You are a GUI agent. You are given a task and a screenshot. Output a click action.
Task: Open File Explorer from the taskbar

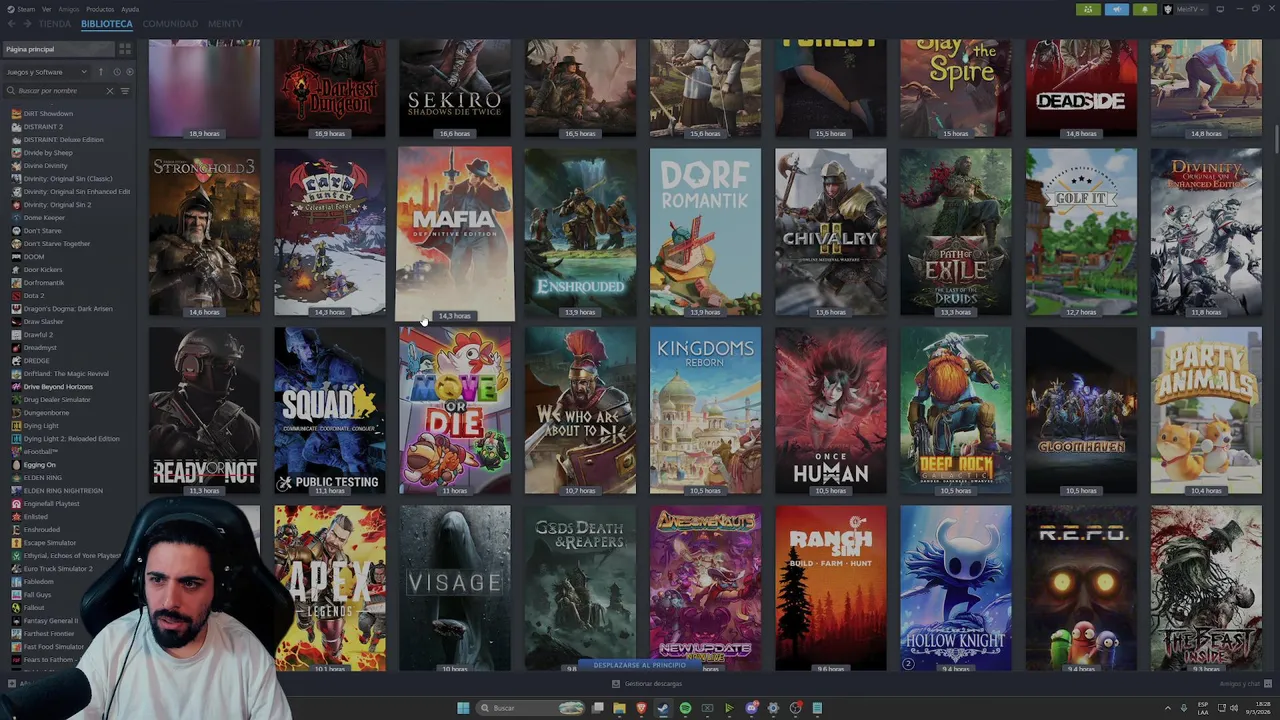click(x=619, y=708)
